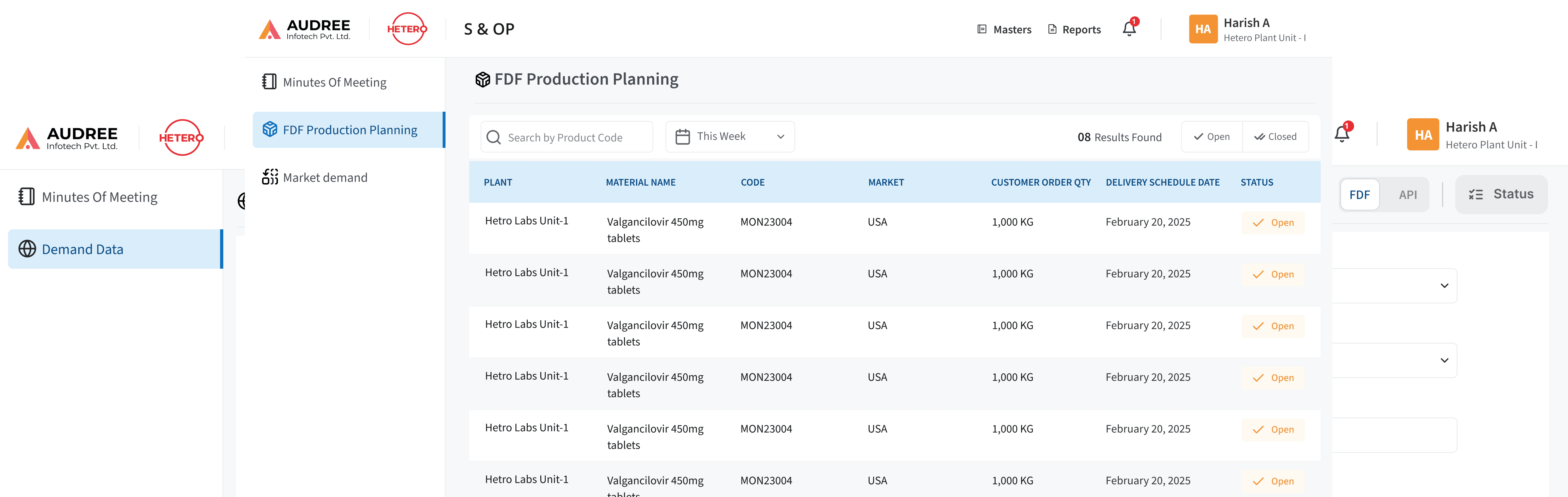
Task: Click the FDF Production Planning cube icon in sidebar
Action: click(x=270, y=129)
